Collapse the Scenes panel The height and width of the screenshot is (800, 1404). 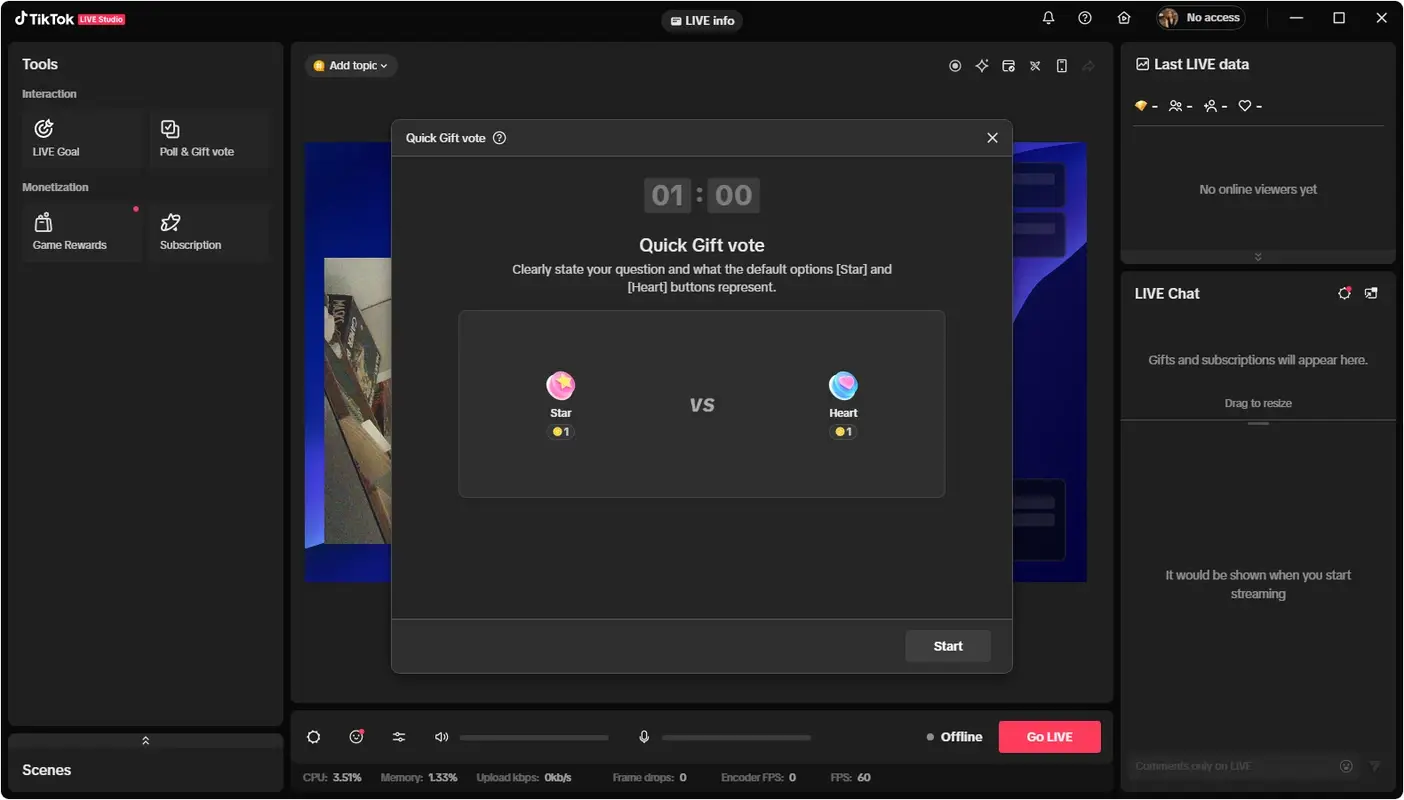(x=145, y=740)
